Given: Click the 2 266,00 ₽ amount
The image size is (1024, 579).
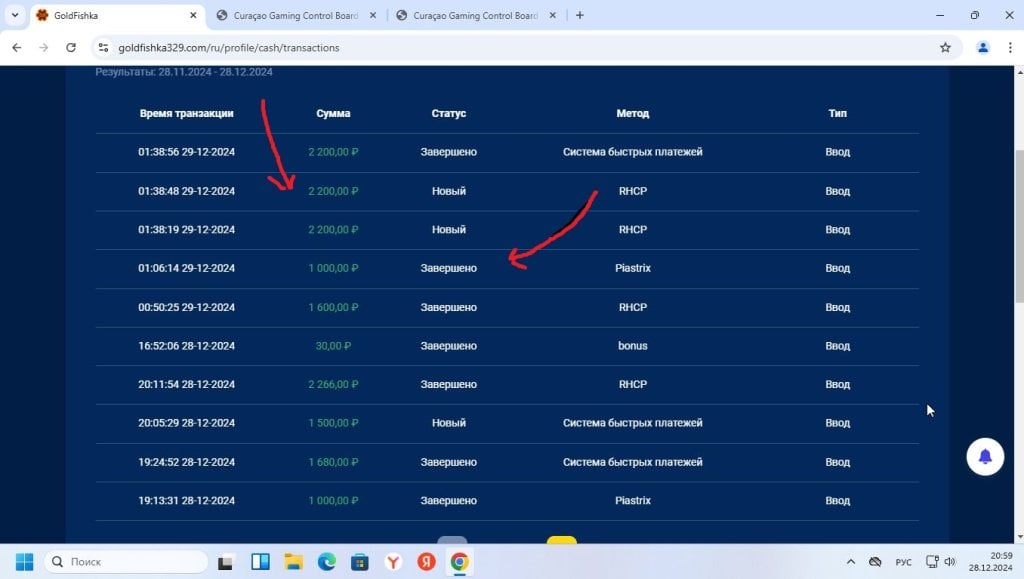Looking at the screenshot, I should click(333, 384).
